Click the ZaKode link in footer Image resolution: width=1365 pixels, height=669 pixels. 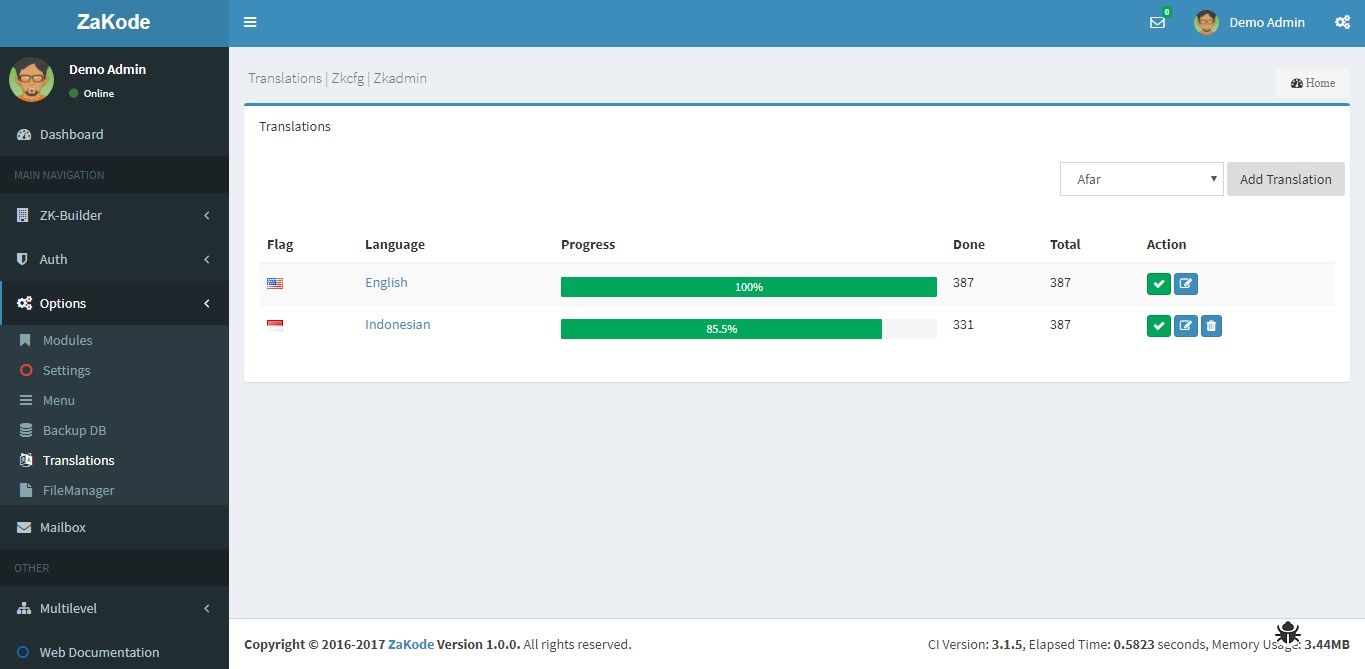click(411, 644)
